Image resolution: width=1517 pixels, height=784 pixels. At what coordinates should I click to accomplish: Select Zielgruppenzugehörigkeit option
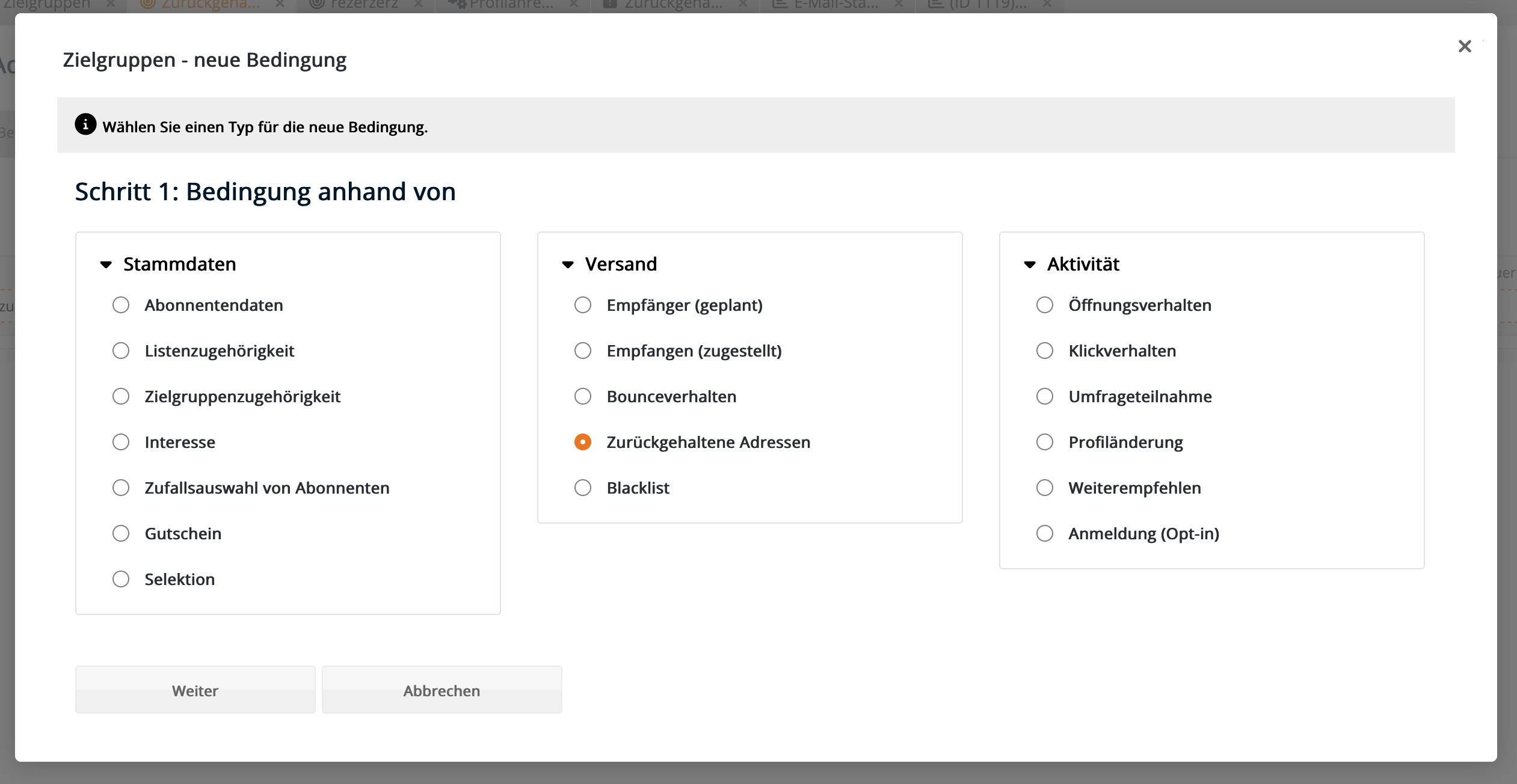point(121,396)
